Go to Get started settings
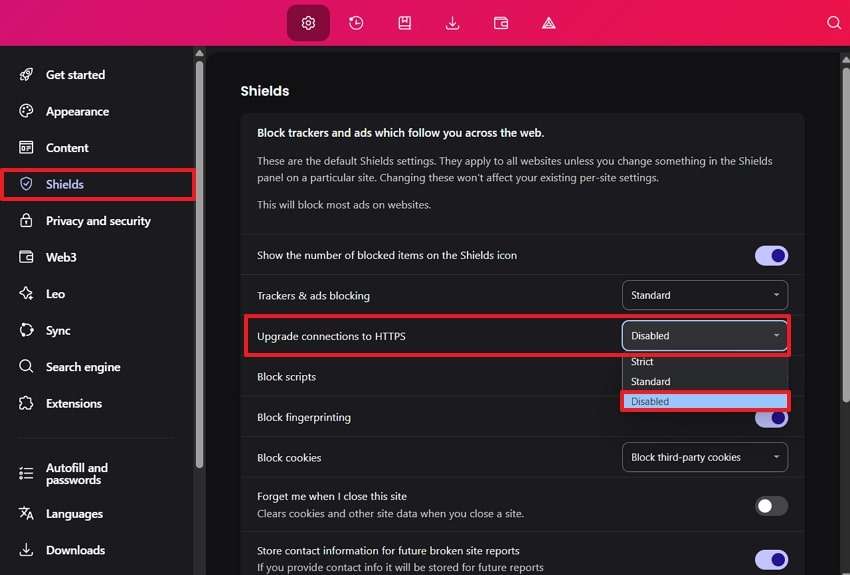 point(75,75)
